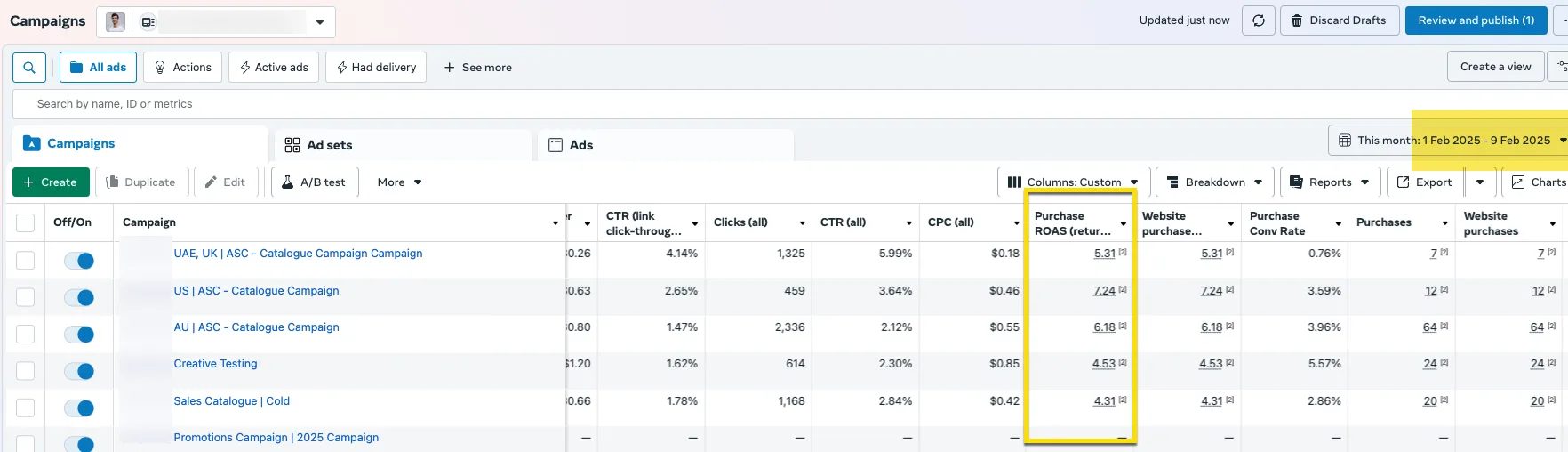Open the Reports dropdown
Image resolution: width=1568 pixels, height=452 pixels.
pos(1330,182)
